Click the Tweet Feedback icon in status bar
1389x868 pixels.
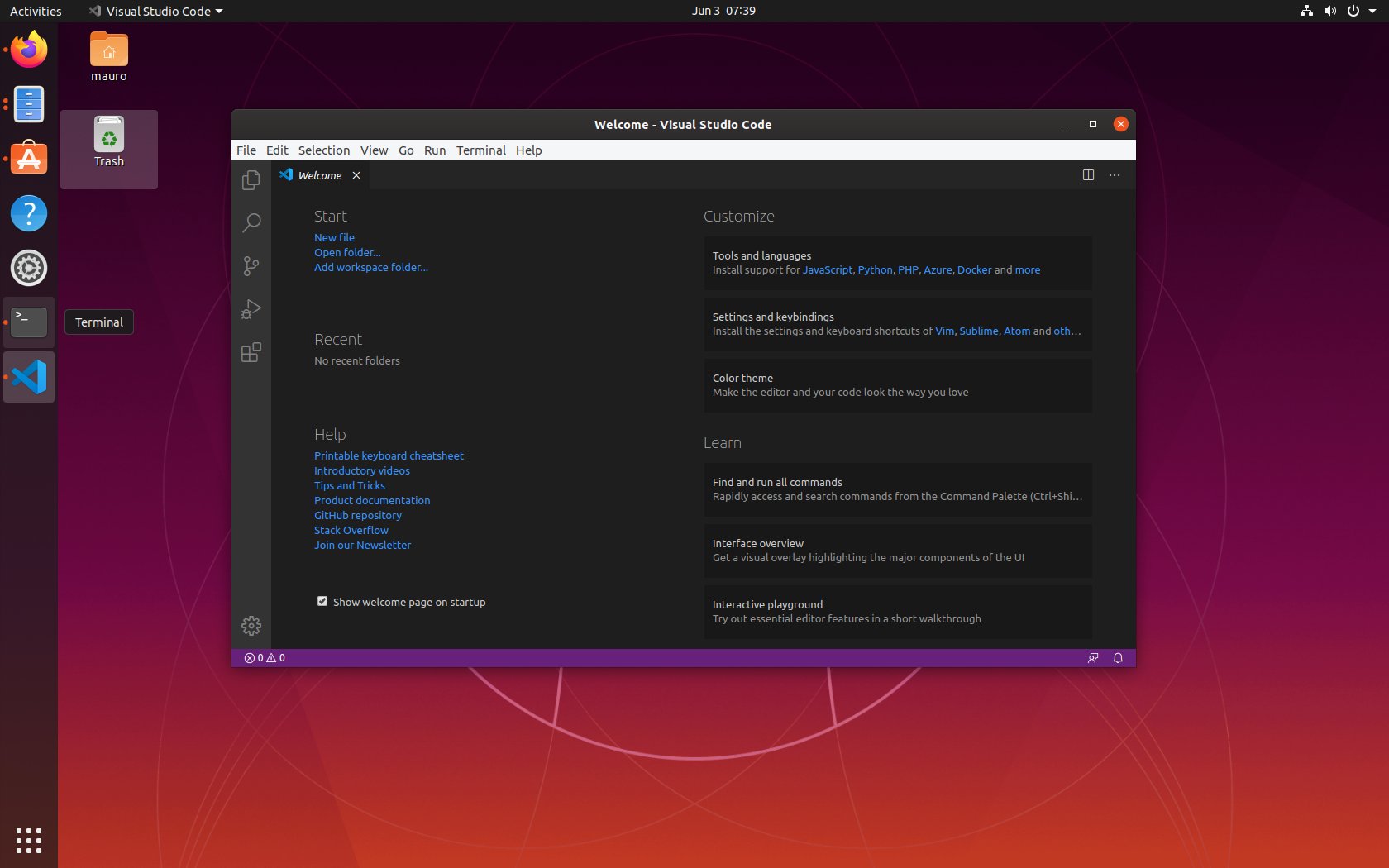click(x=1093, y=658)
